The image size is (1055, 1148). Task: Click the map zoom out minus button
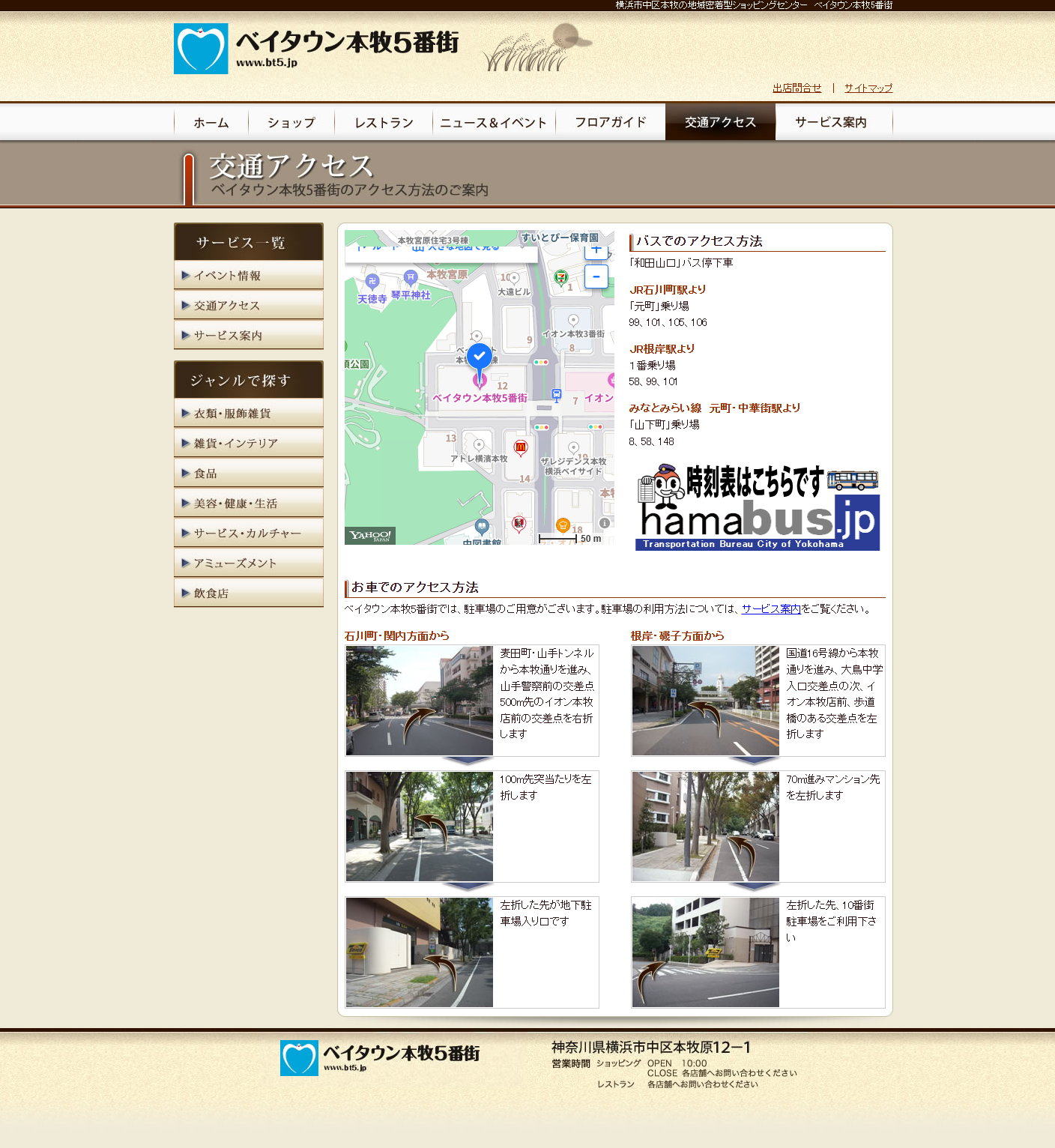coord(596,277)
